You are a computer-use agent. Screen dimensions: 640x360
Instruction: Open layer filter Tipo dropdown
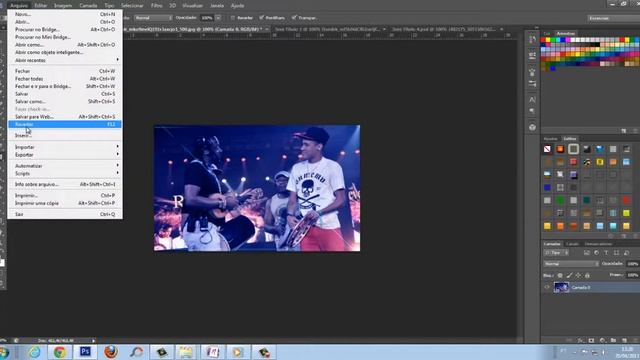[x=556, y=253]
